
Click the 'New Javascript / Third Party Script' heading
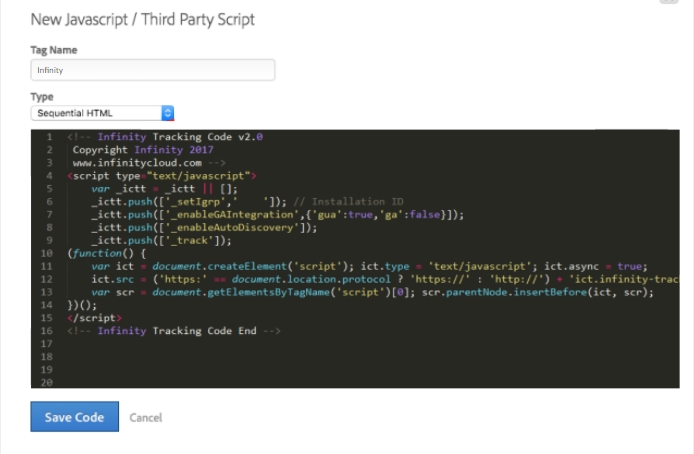coord(143,19)
